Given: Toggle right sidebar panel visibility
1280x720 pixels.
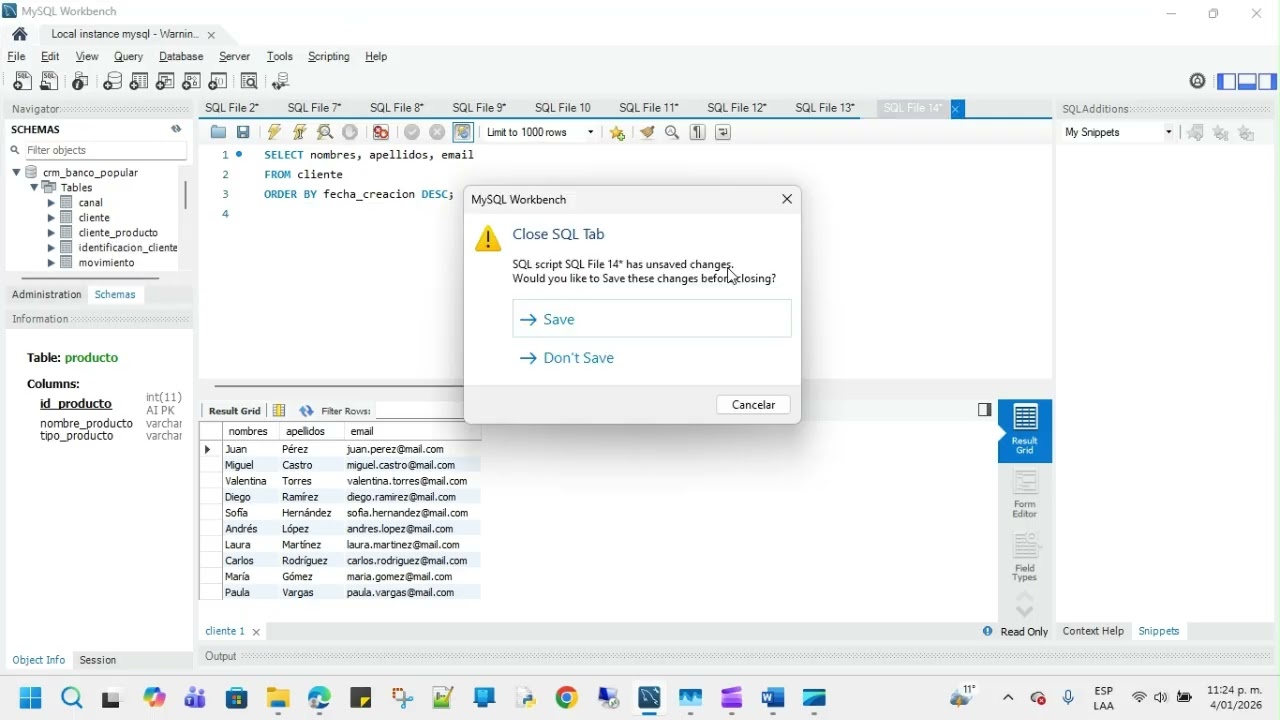Looking at the screenshot, I should point(1267,82).
